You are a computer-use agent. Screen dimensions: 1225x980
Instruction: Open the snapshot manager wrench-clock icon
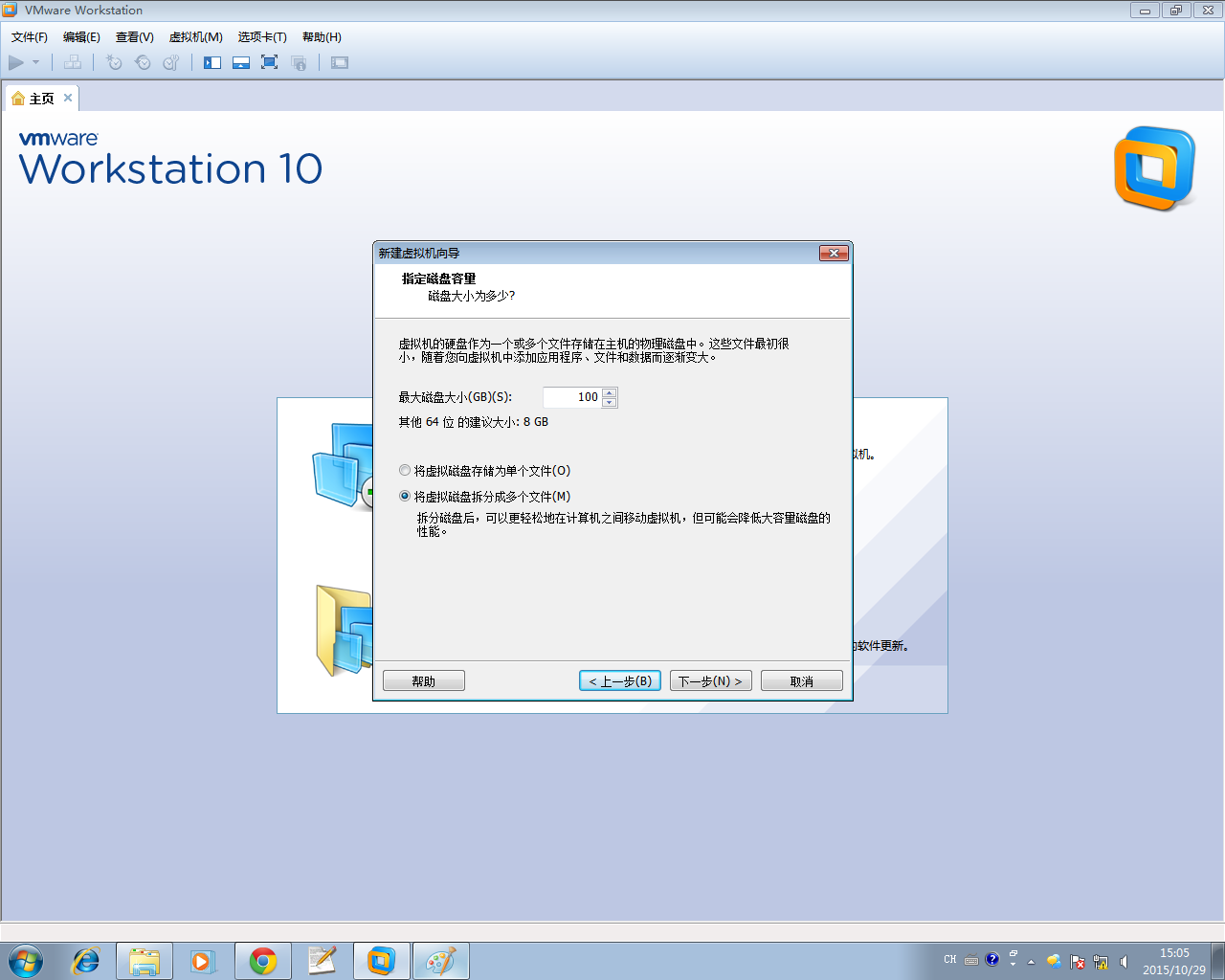coord(171,62)
